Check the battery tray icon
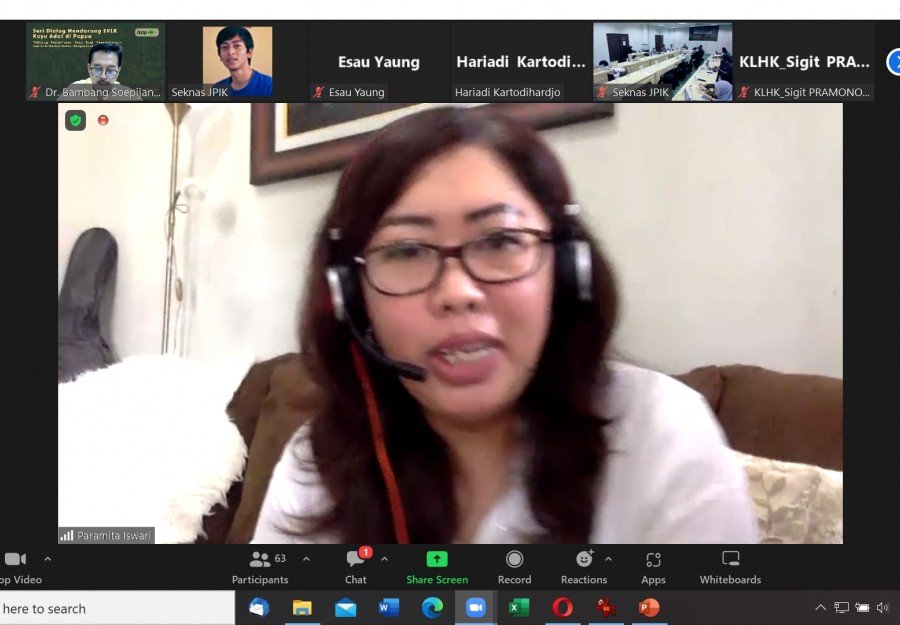Viewport: 900px width, 625px height. (862, 607)
